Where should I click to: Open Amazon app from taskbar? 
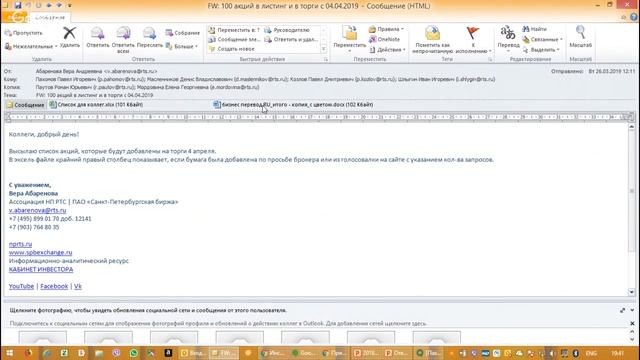coord(168,353)
